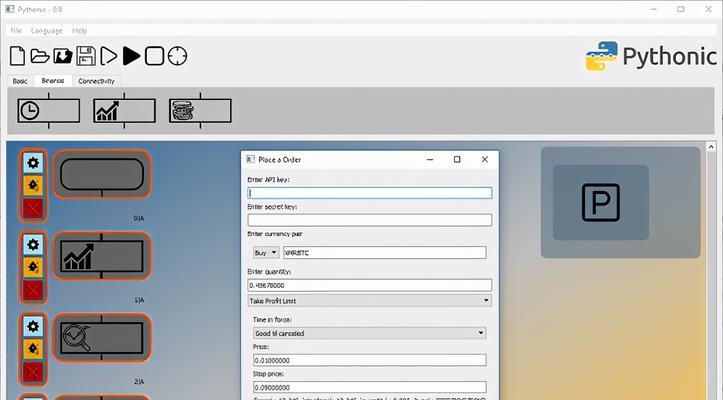Select the scheduler clock element
Screen dimensions: 723x400
(x=48, y=111)
